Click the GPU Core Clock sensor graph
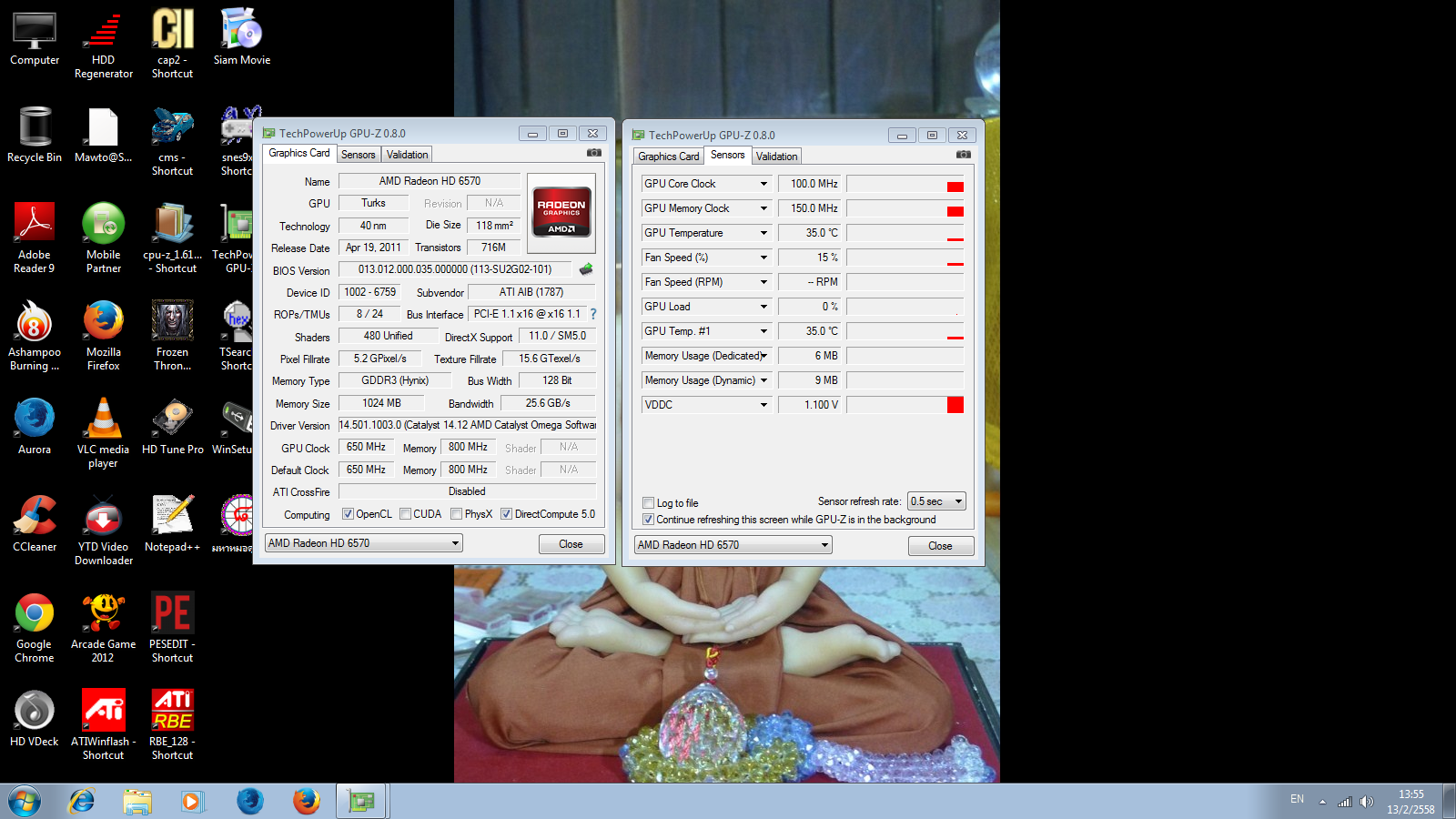 905,184
